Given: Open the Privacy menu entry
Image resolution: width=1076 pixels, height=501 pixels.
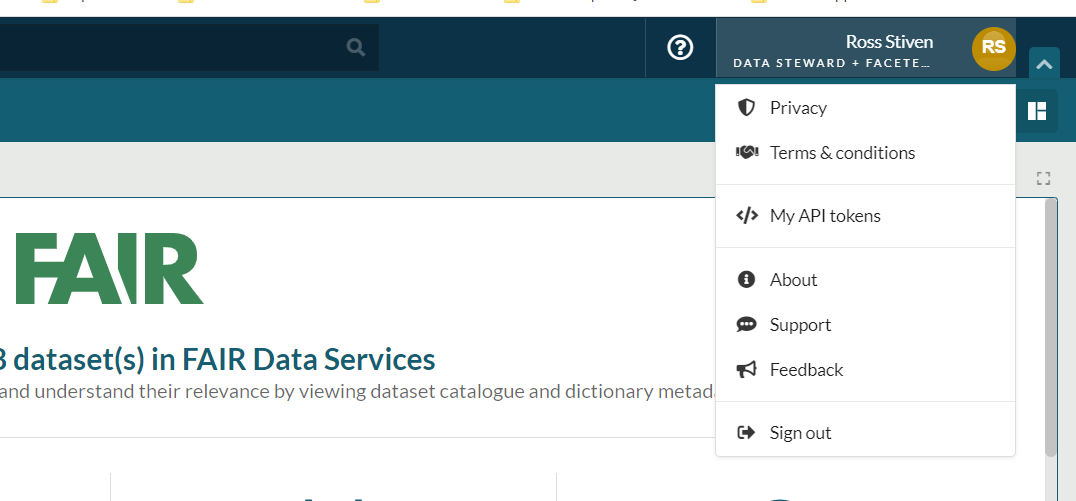Looking at the screenshot, I should tap(798, 108).
